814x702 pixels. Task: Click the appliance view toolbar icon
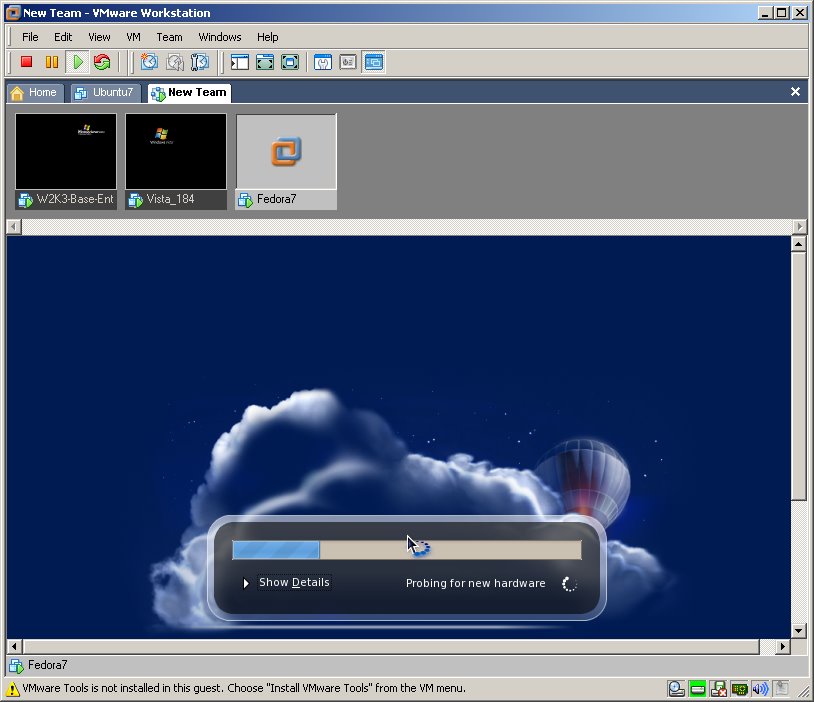348,62
